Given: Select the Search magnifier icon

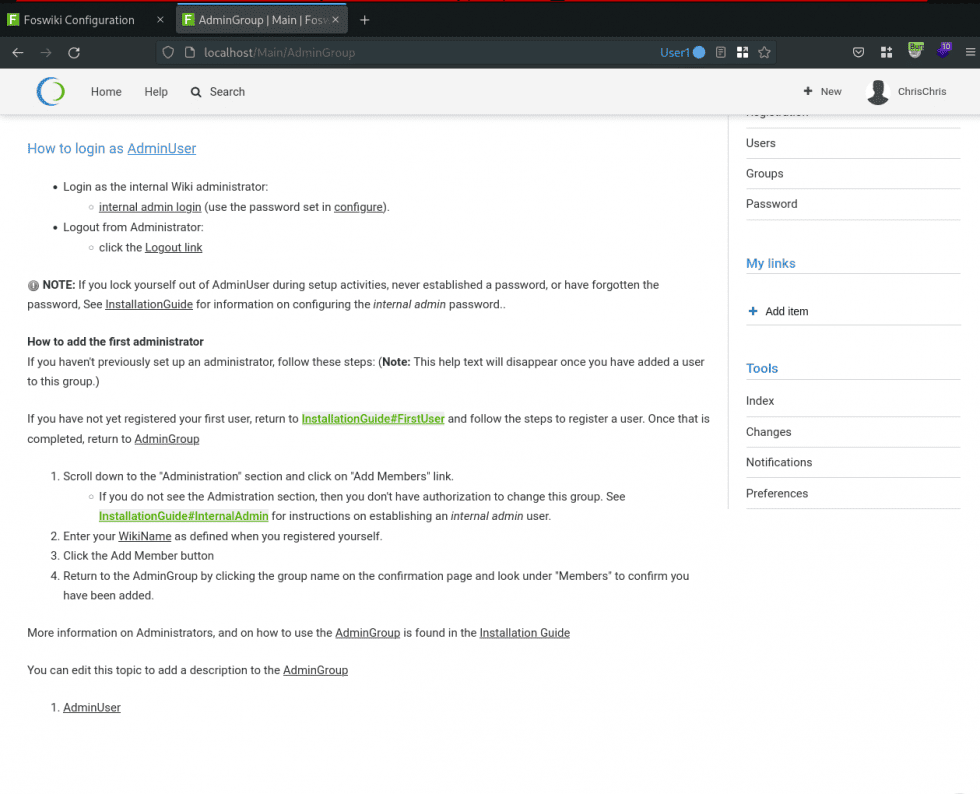Looking at the screenshot, I should [x=197, y=91].
